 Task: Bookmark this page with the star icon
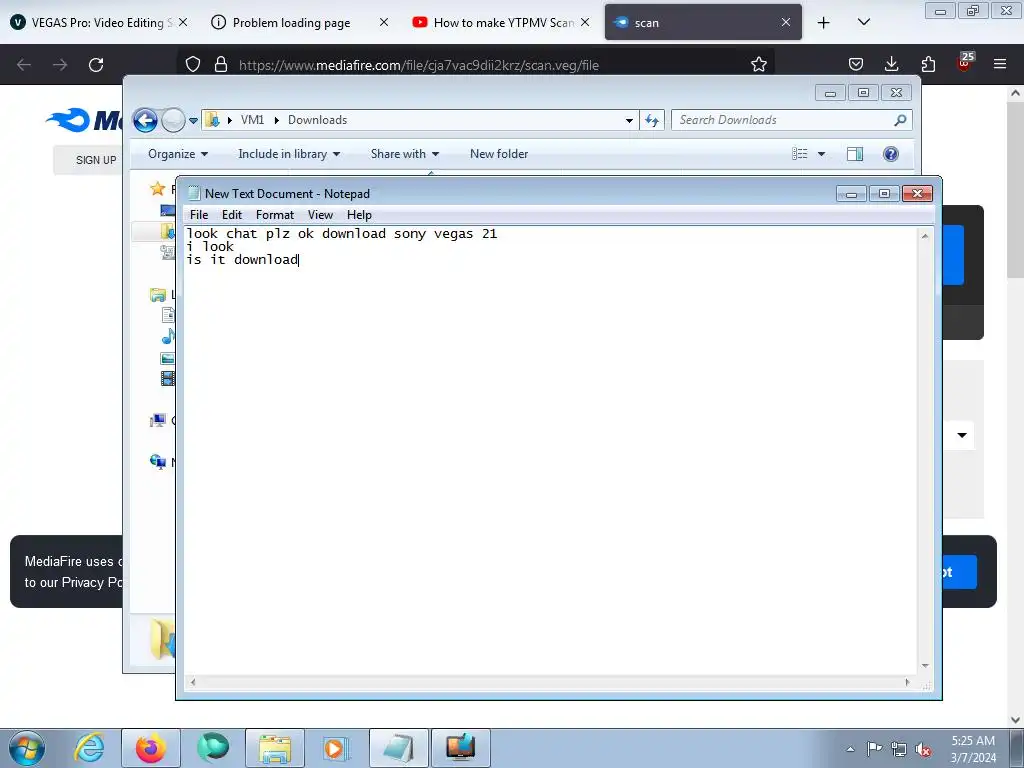click(759, 64)
